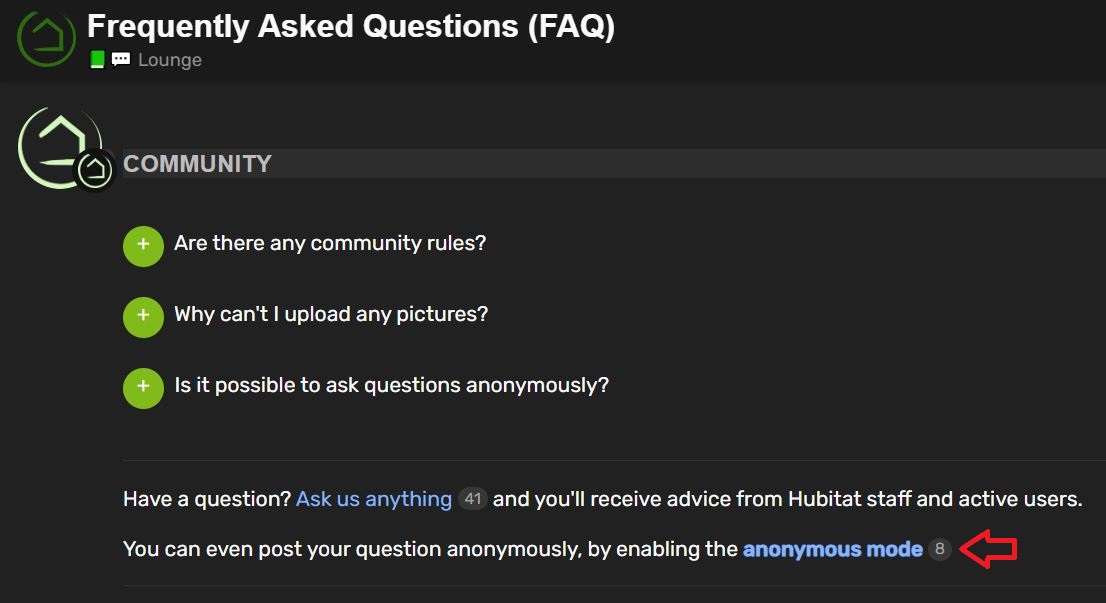
Task: Expand "Why can't I upload any pictures?" plus button
Action: pyautogui.click(x=143, y=317)
